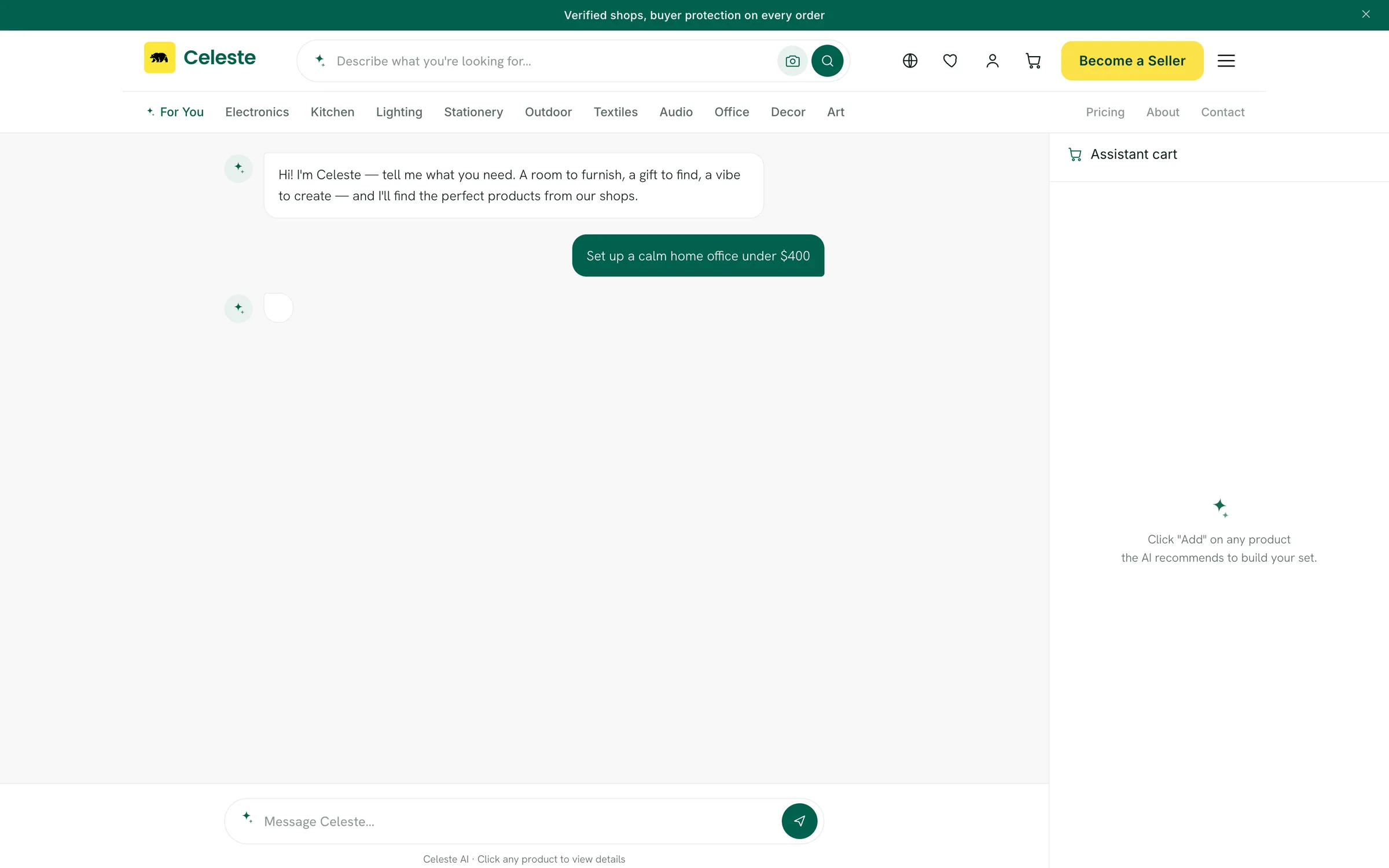Open the user account icon
1389x868 pixels.
tap(992, 61)
